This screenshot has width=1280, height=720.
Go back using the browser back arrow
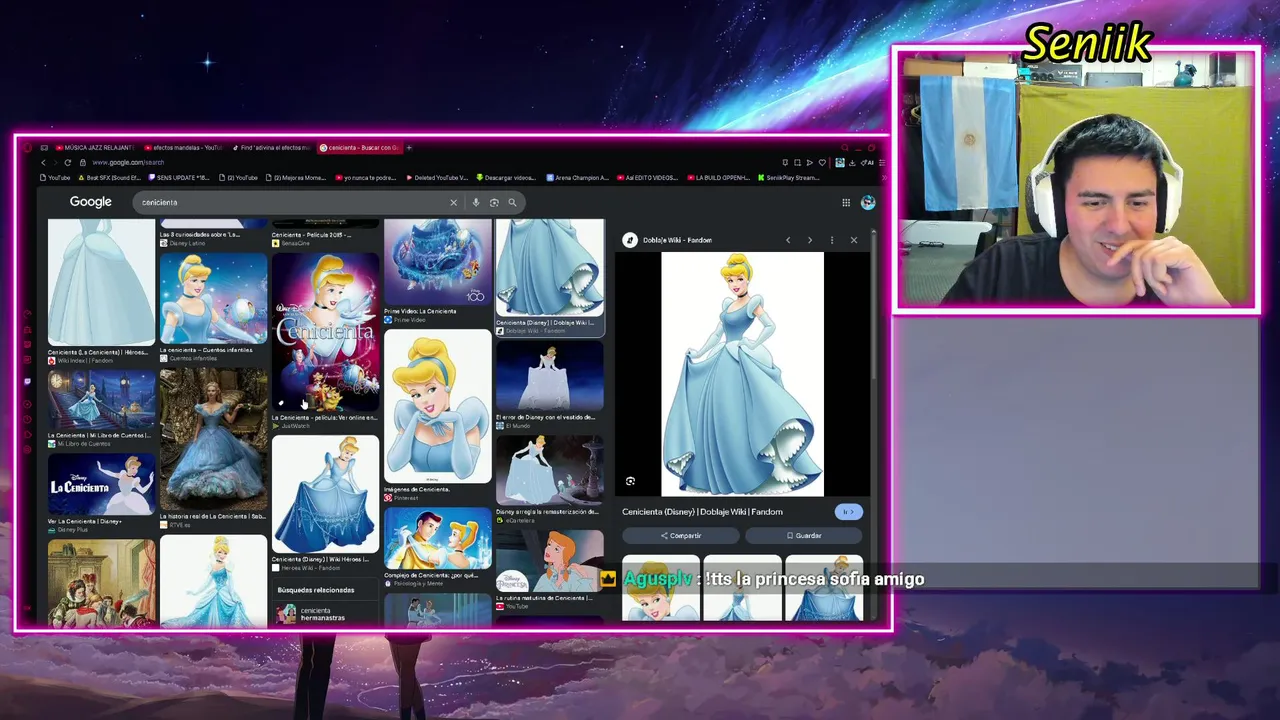tap(43, 162)
